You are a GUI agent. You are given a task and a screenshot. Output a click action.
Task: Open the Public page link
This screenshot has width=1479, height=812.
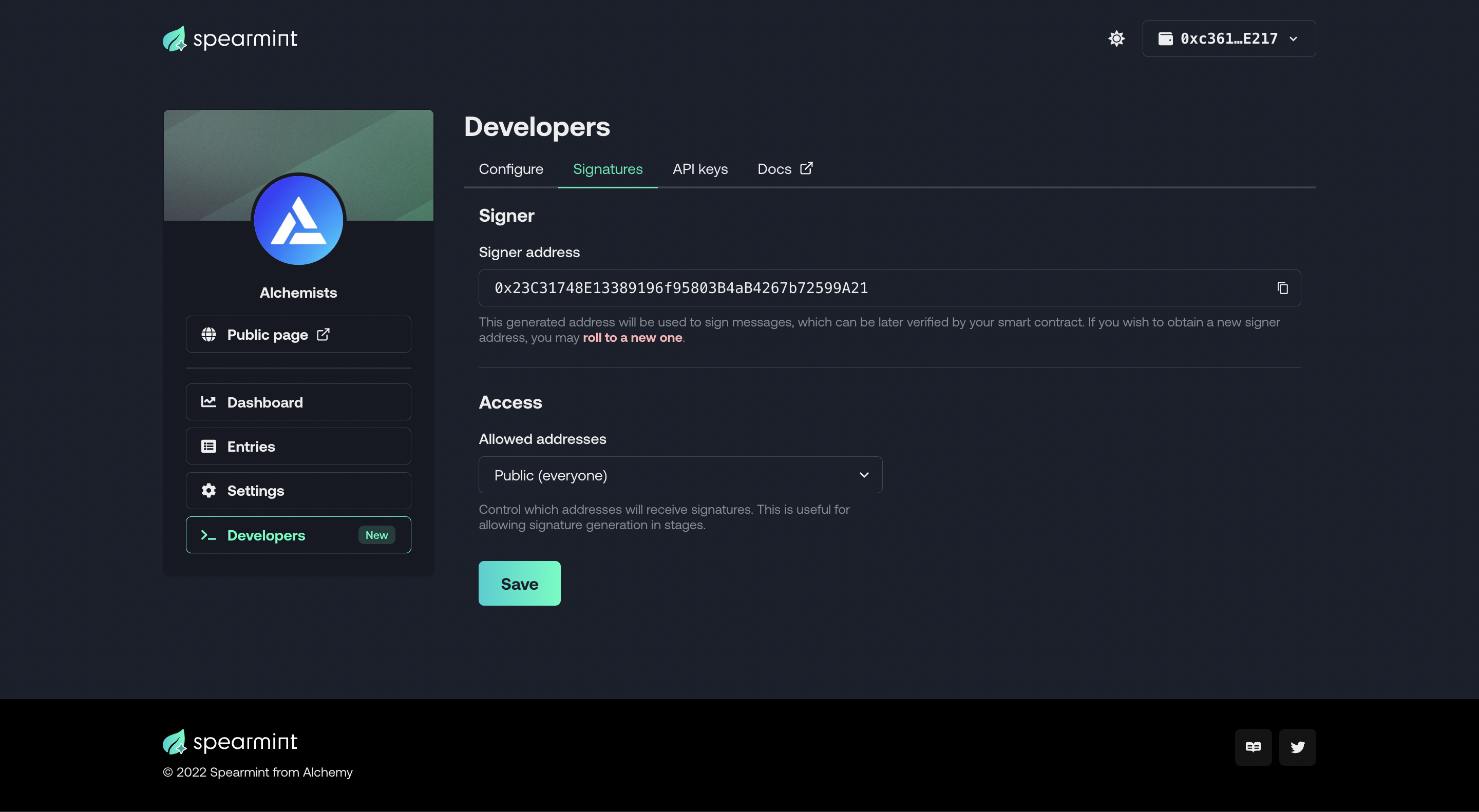pyautogui.click(x=298, y=335)
